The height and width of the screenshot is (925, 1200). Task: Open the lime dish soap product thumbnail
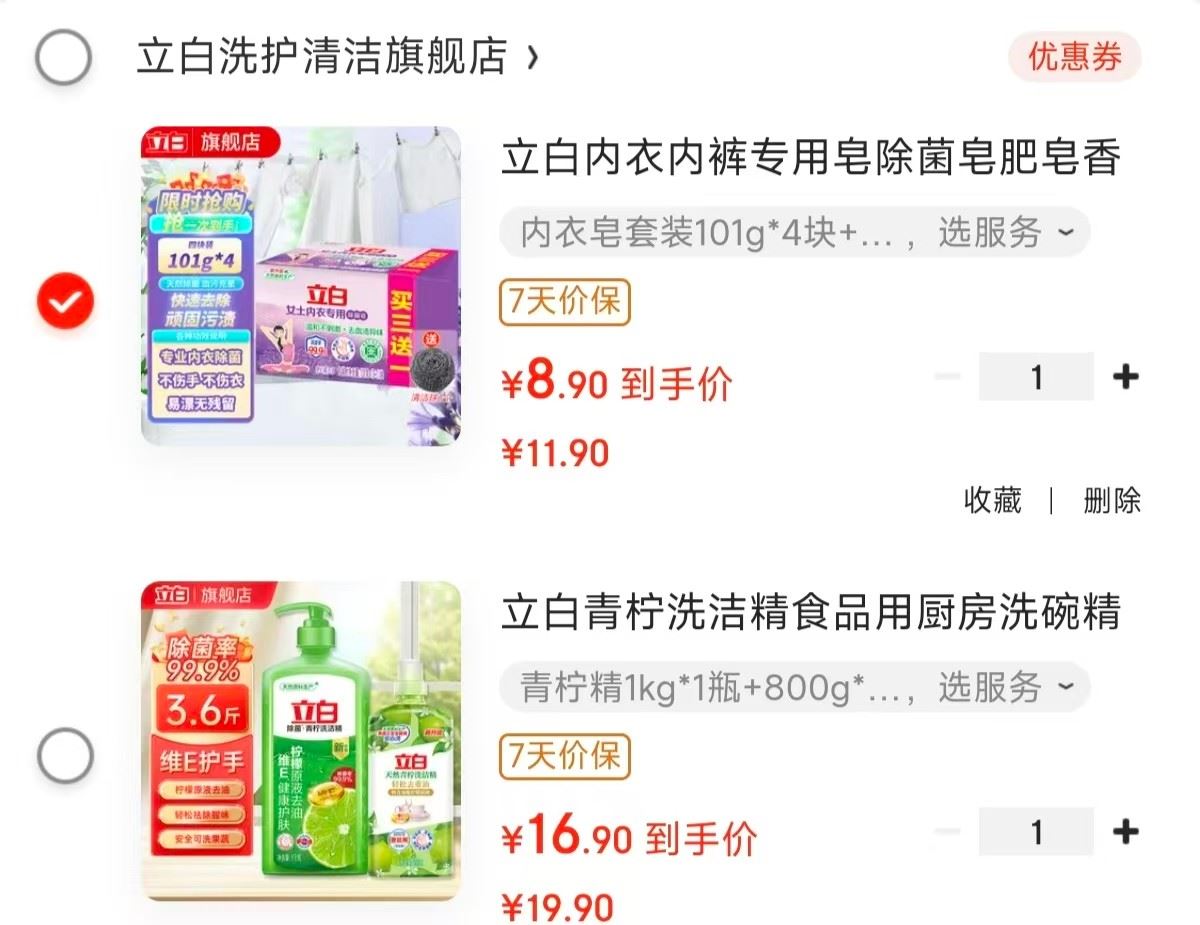[x=301, y=740]
